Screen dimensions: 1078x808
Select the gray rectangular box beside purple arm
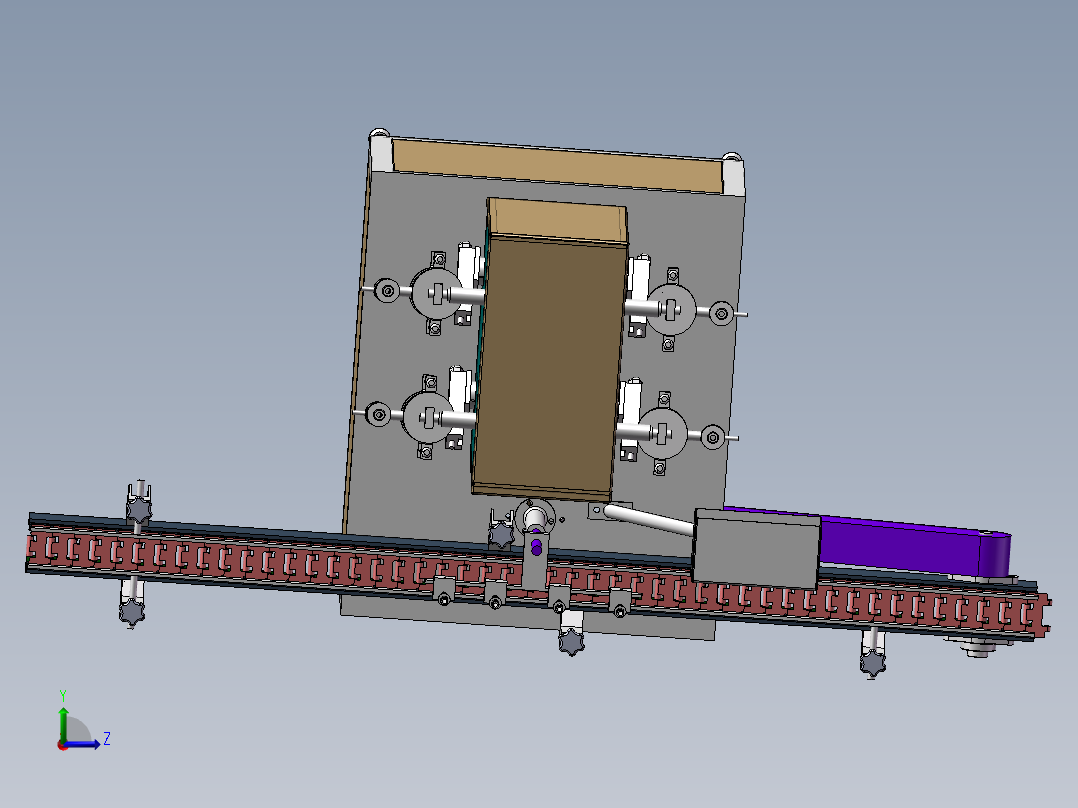(756, 548)
